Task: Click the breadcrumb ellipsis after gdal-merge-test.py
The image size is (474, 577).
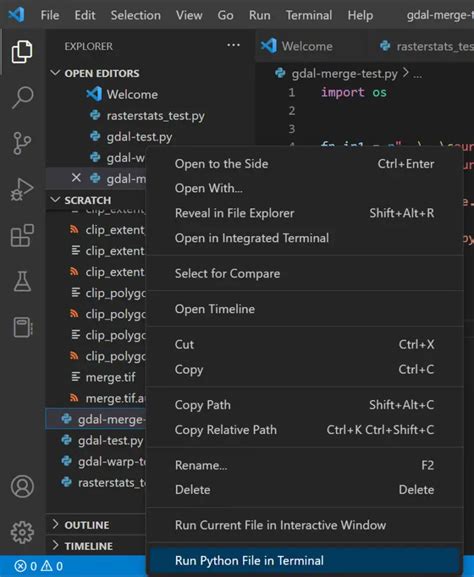Action: click(417, 74)
